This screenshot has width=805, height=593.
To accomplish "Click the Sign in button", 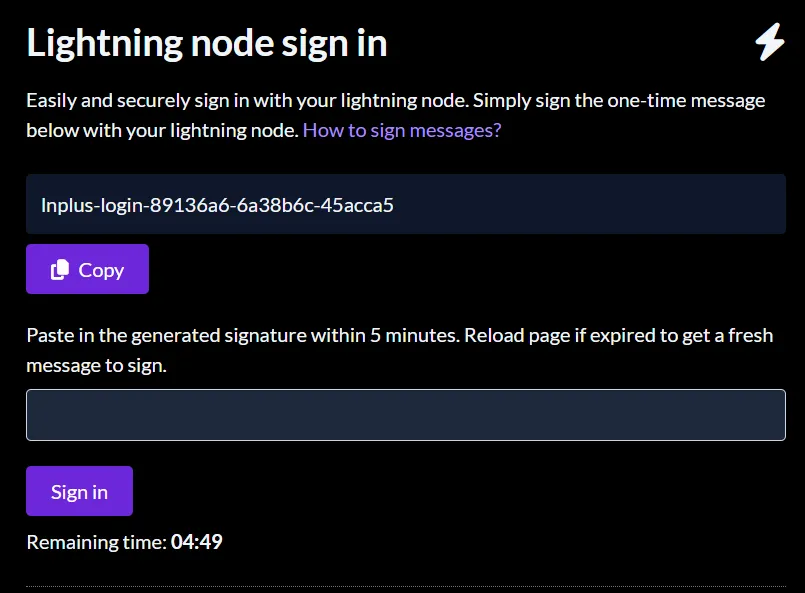I will (x=80, y=491).
